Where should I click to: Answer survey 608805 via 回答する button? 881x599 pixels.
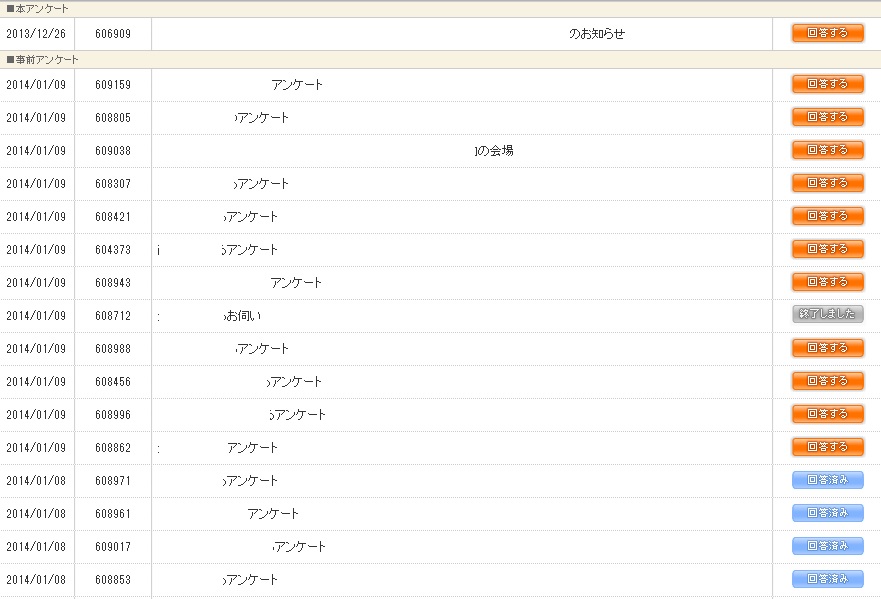827,117
